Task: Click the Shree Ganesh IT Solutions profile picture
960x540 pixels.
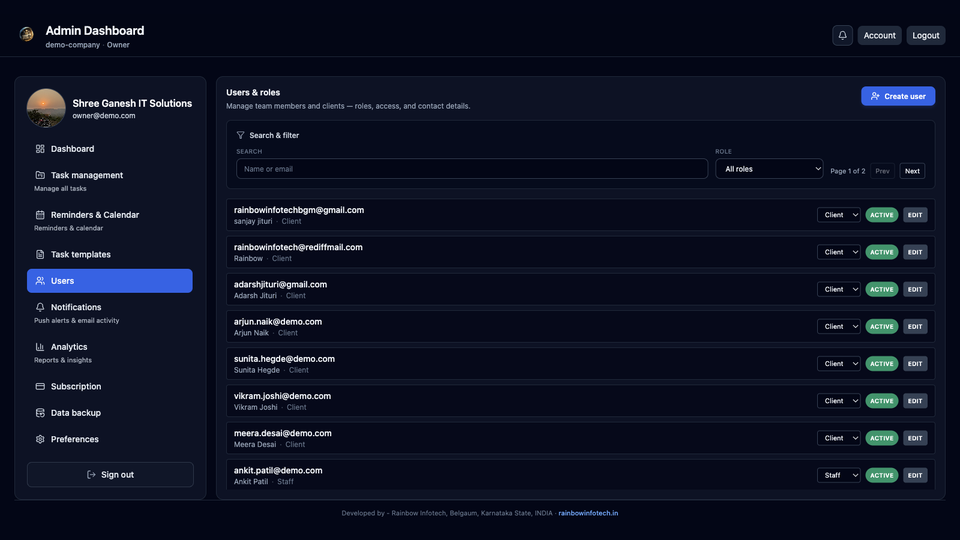Action: click(46, 108)
